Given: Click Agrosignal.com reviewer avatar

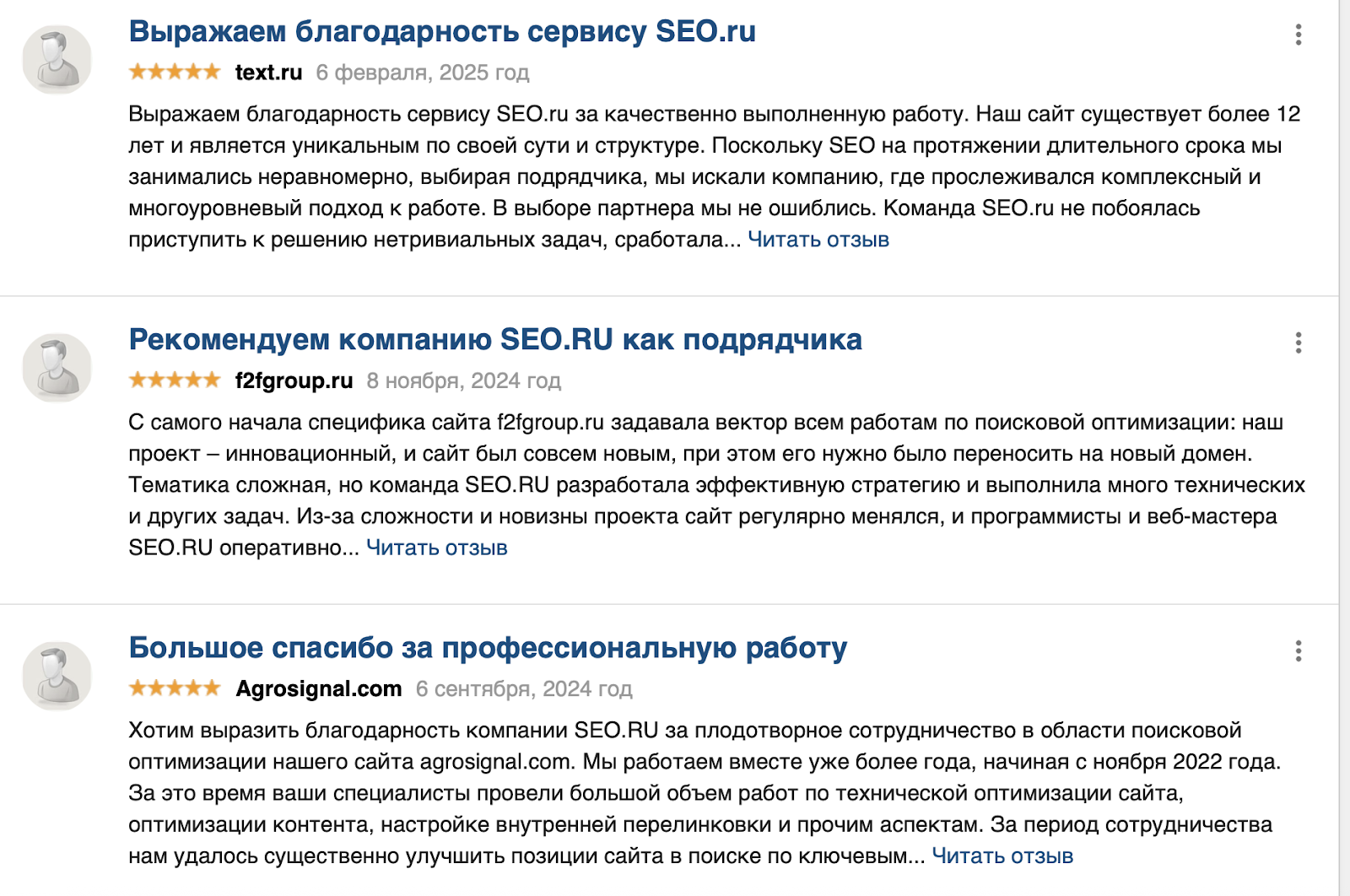Looking at the screenshot, I should pyautogui.click(x=57, y=675).
